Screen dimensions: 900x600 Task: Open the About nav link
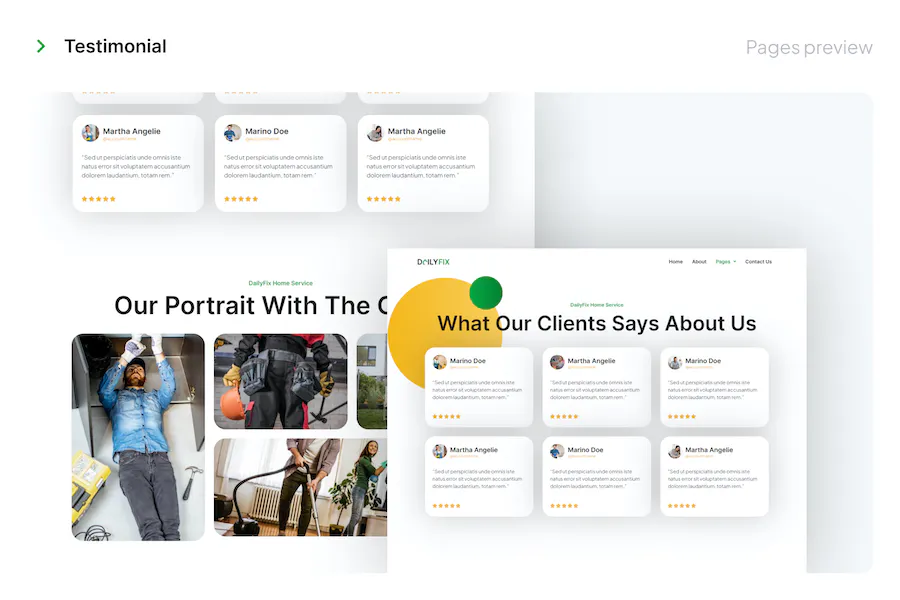click(699, 262)
